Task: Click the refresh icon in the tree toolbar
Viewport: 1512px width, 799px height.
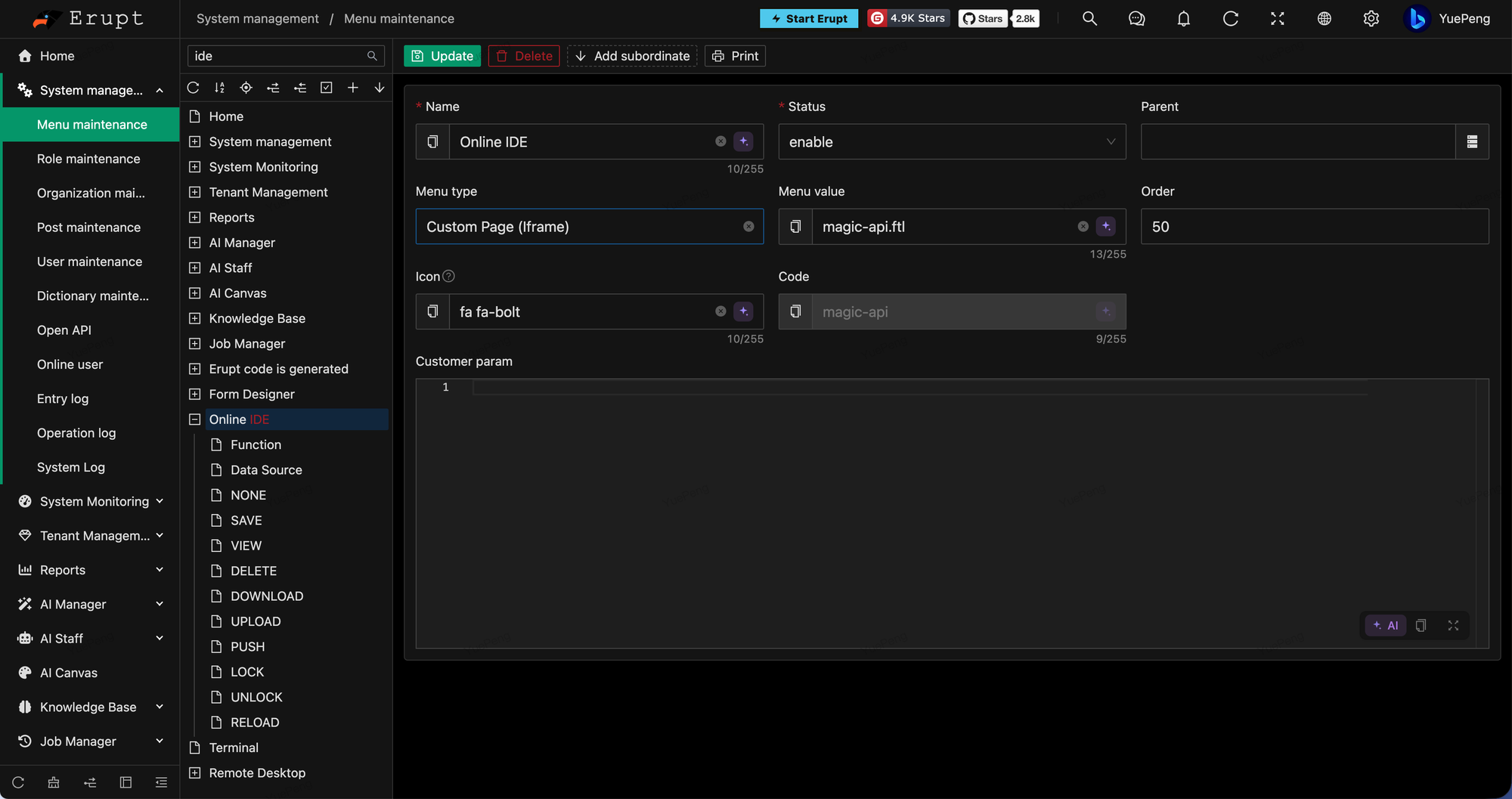Action: pos(193,88)
